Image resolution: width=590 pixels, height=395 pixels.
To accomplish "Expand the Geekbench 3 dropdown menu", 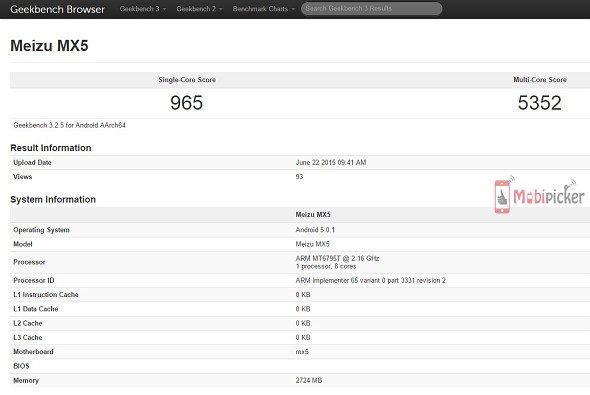I will (143, 9).
